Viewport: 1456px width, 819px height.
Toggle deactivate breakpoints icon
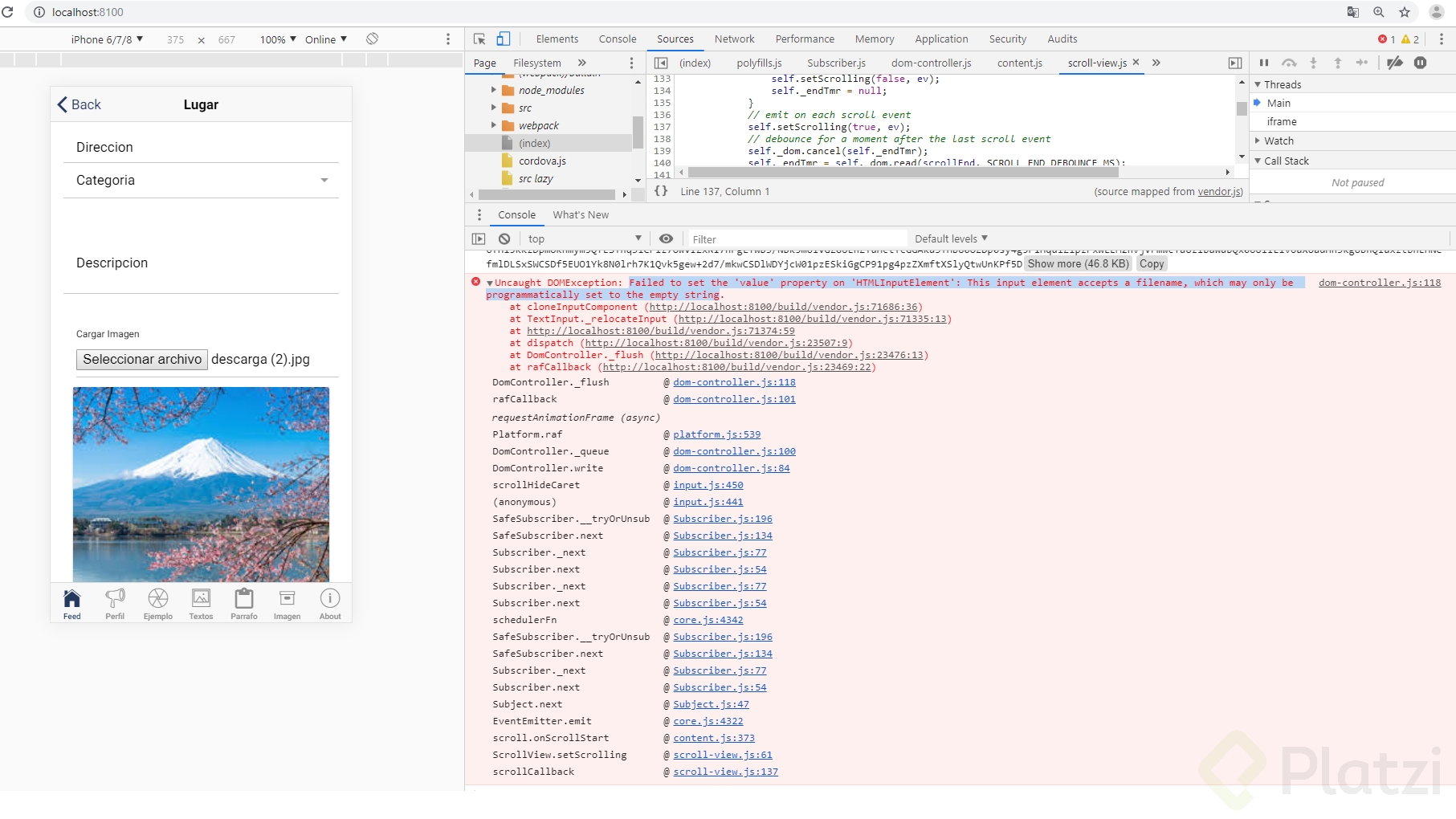pos(1395,63)
